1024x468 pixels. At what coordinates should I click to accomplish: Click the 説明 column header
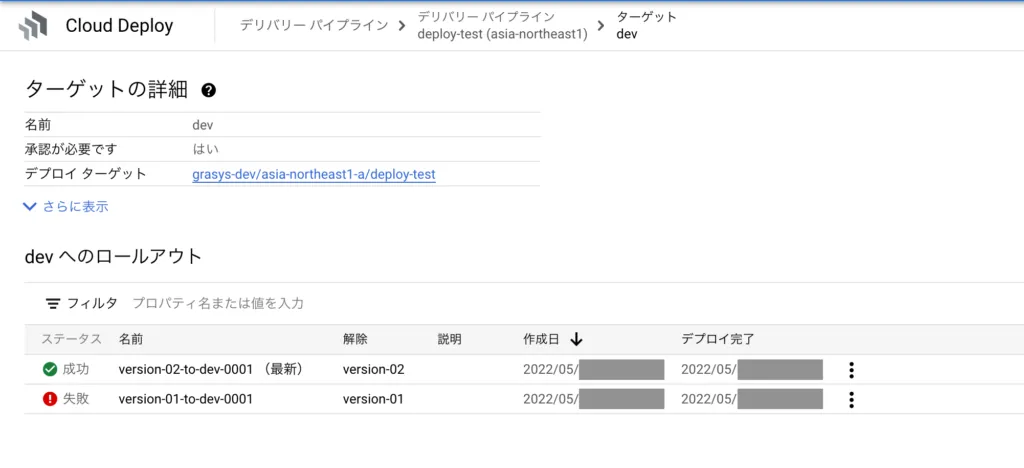(449, 339)
